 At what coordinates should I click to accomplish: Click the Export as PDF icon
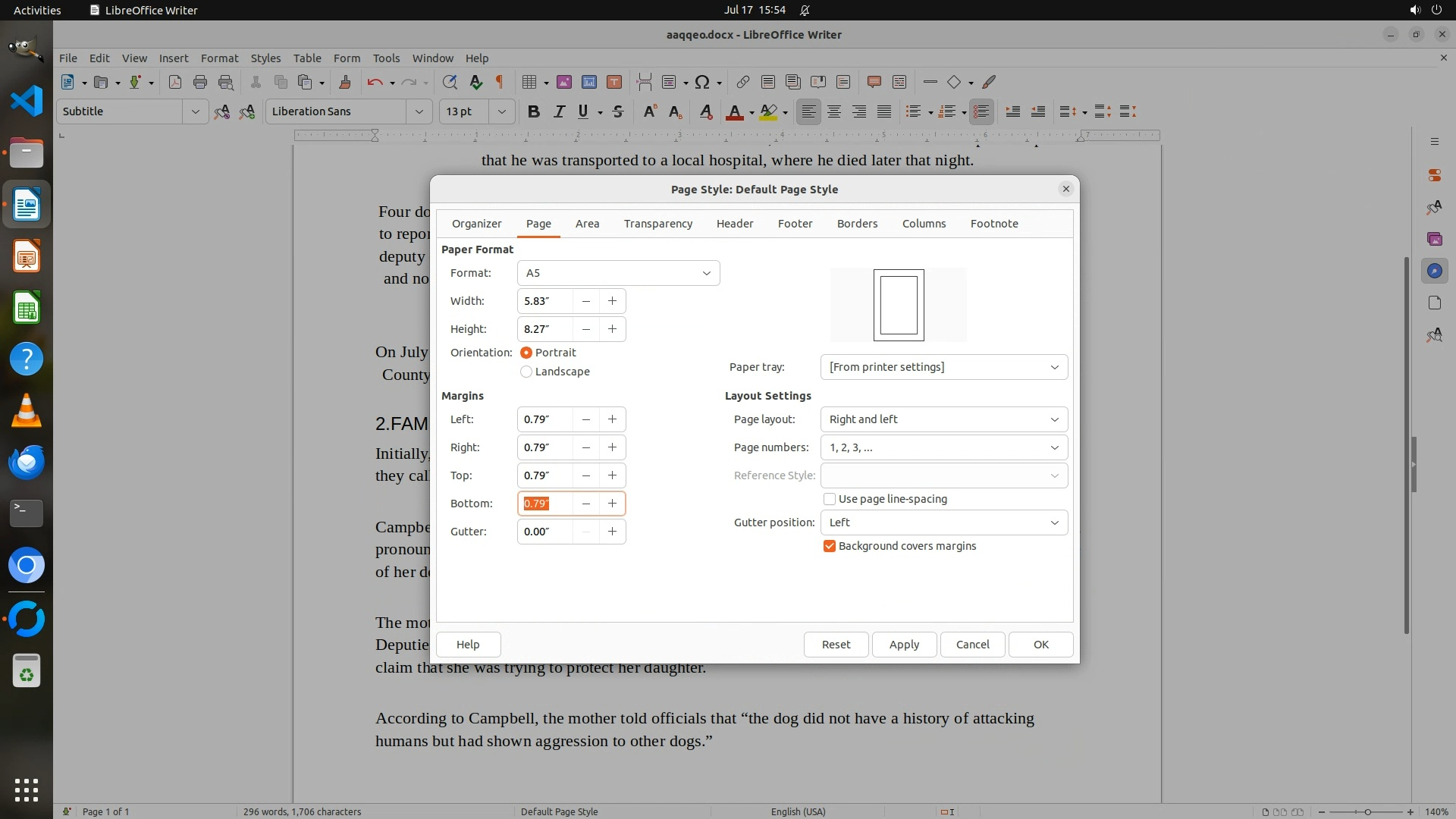tap(175, 82)
